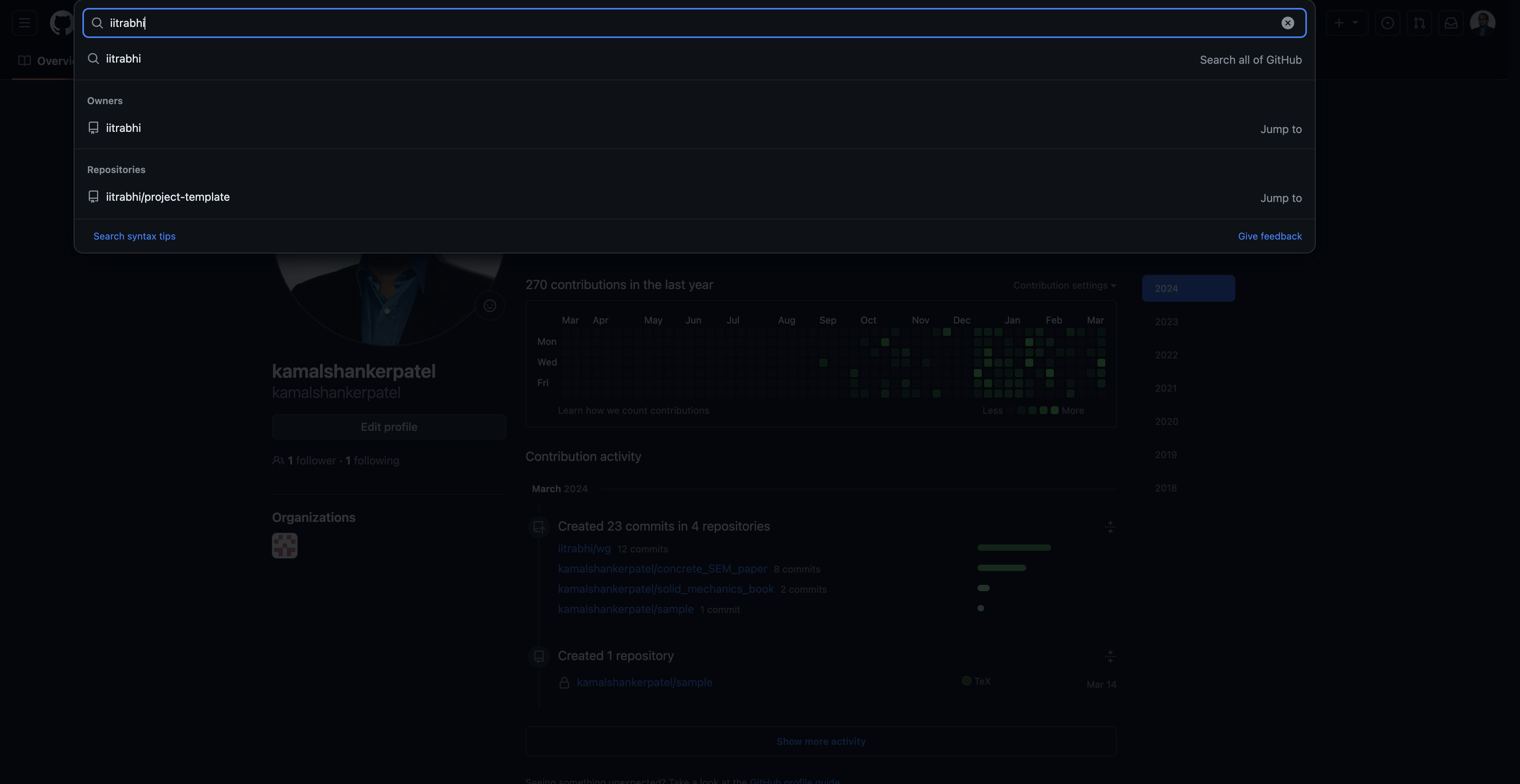The image size is (1520, 784).
Task: Open the notifications inbox icon
Action: [1451, 23]
